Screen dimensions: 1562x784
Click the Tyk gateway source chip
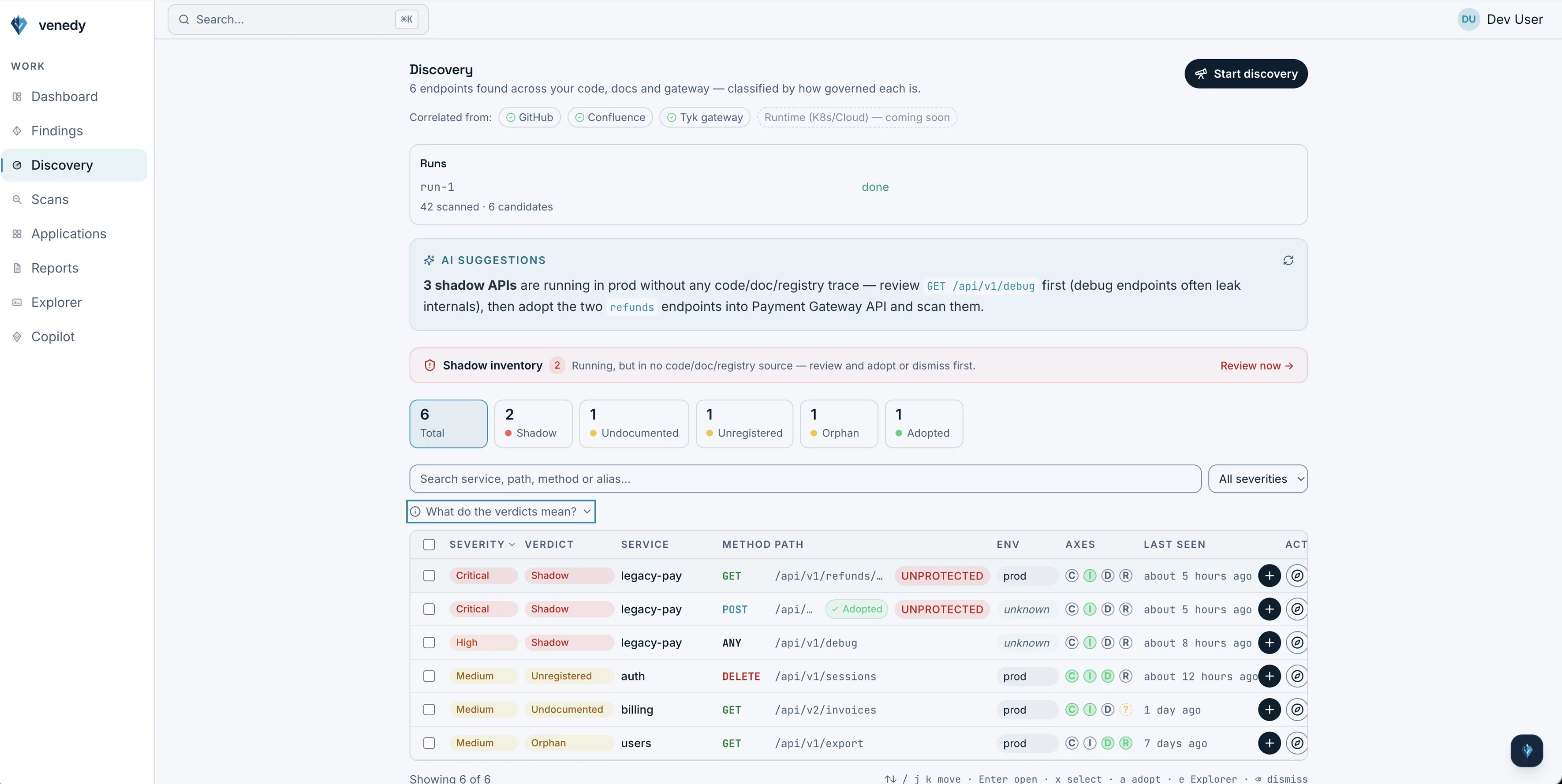point(704,118)
